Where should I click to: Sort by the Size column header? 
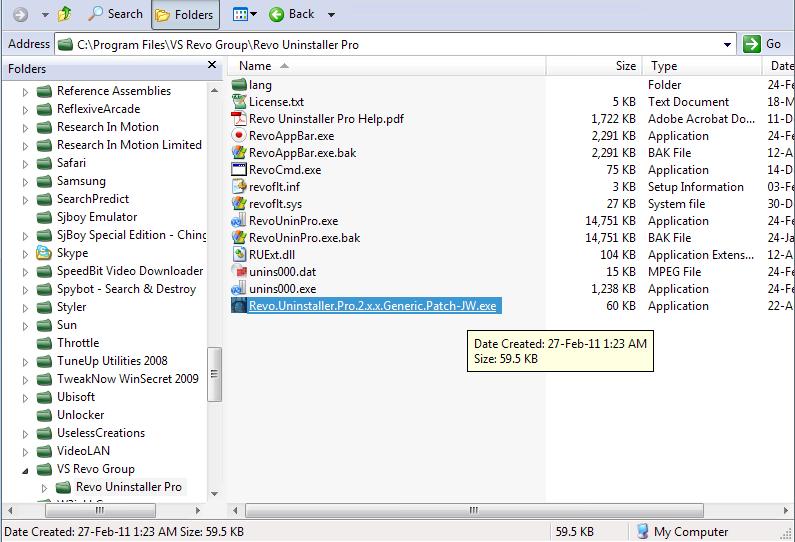(594, 66)
